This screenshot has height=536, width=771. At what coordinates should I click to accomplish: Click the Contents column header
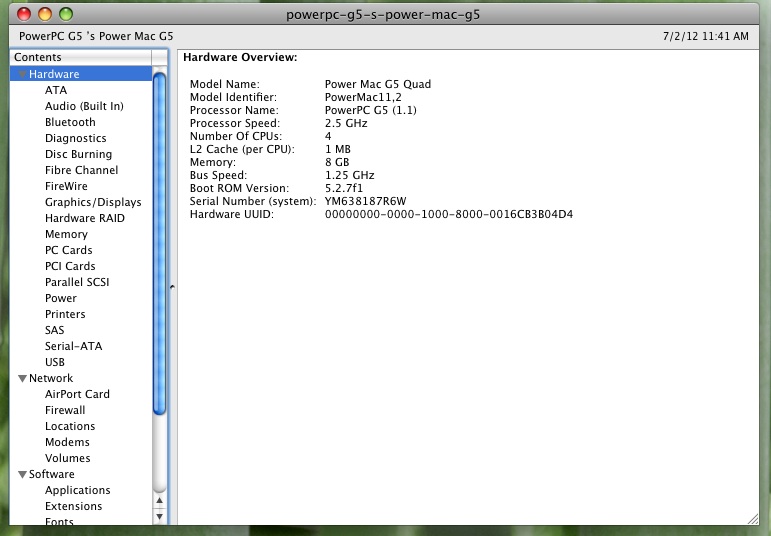click(81, 57)
